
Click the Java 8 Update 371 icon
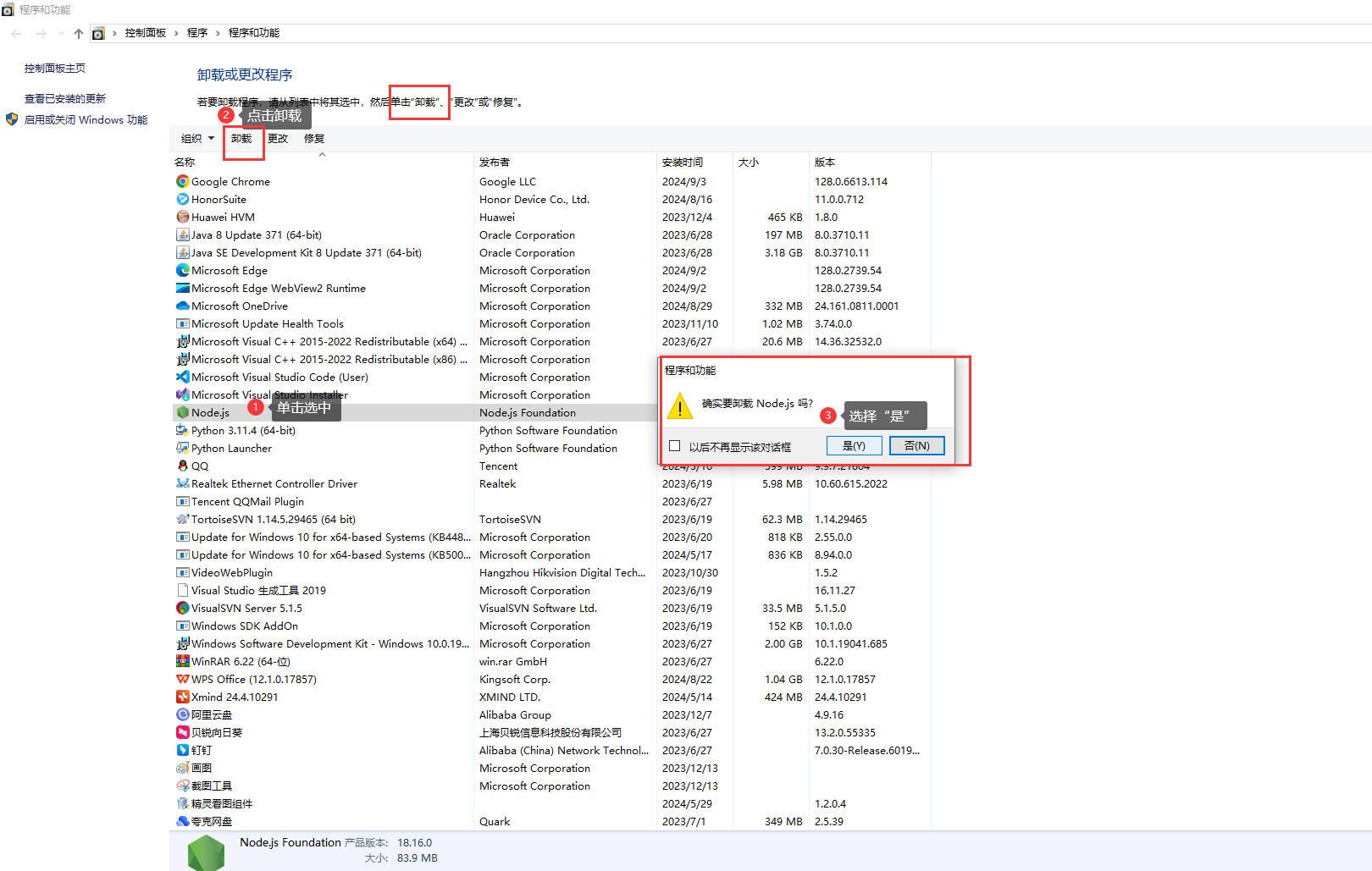[182, 234]
